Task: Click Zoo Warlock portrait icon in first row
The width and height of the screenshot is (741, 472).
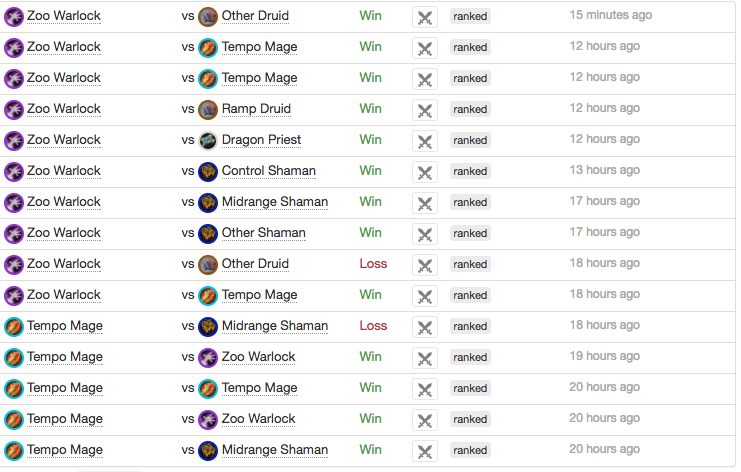Action: coord(14,17)
